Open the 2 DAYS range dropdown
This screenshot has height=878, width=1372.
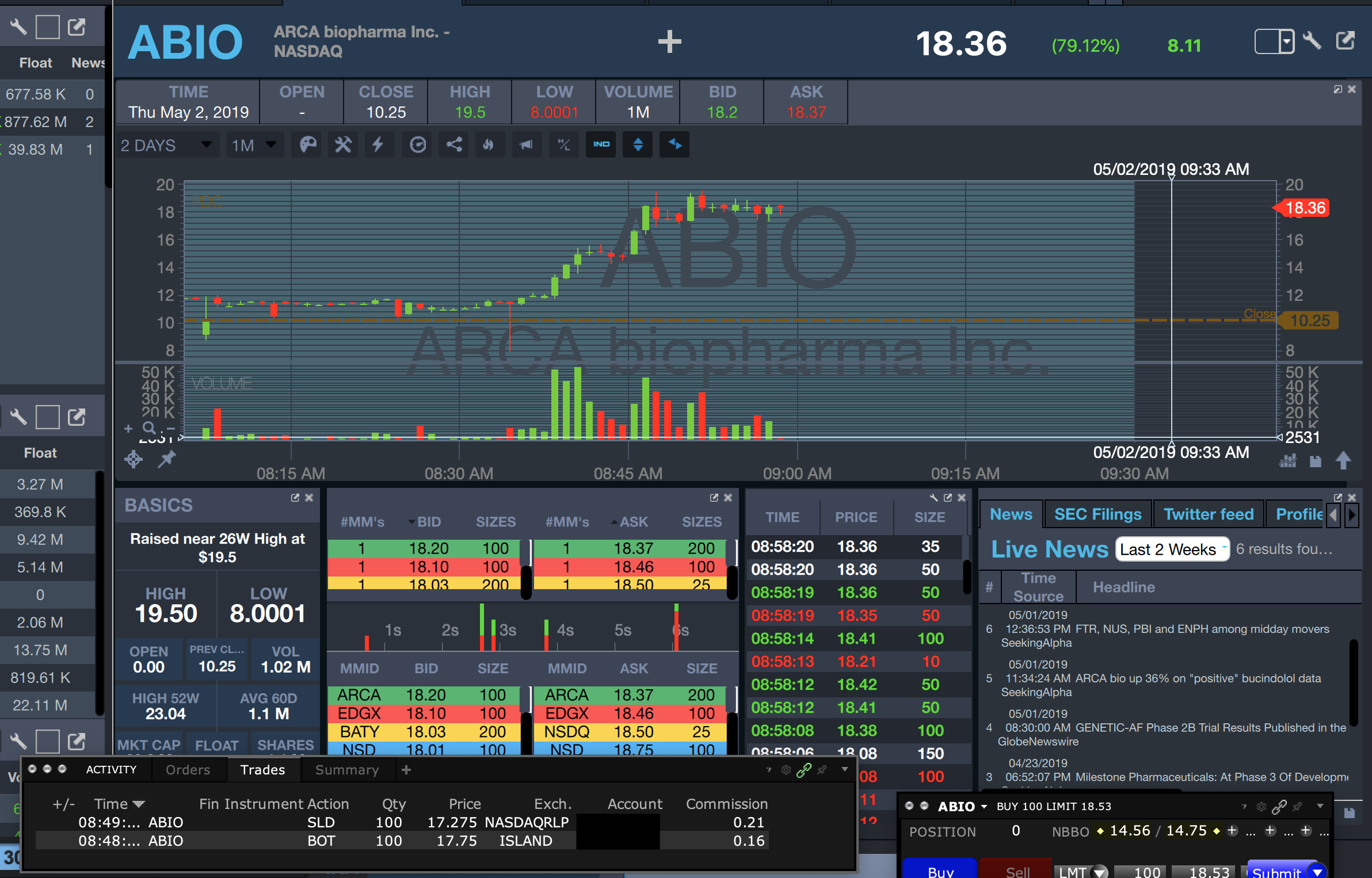click(x=166, y=145)
